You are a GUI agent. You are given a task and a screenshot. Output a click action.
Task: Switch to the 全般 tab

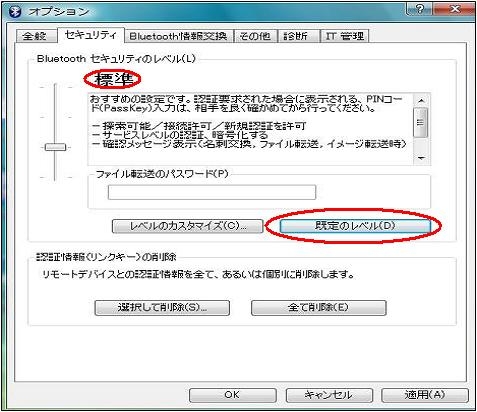pyautogui.click(x=36, y=36)
